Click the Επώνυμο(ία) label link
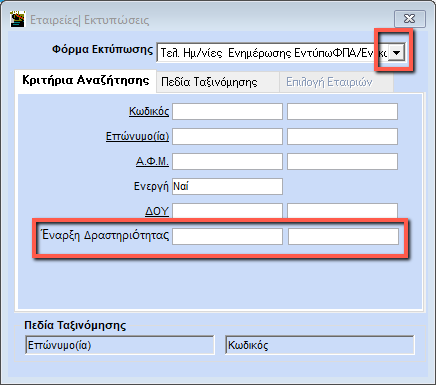Screen dimensions: 436x385 click(137, 136)
